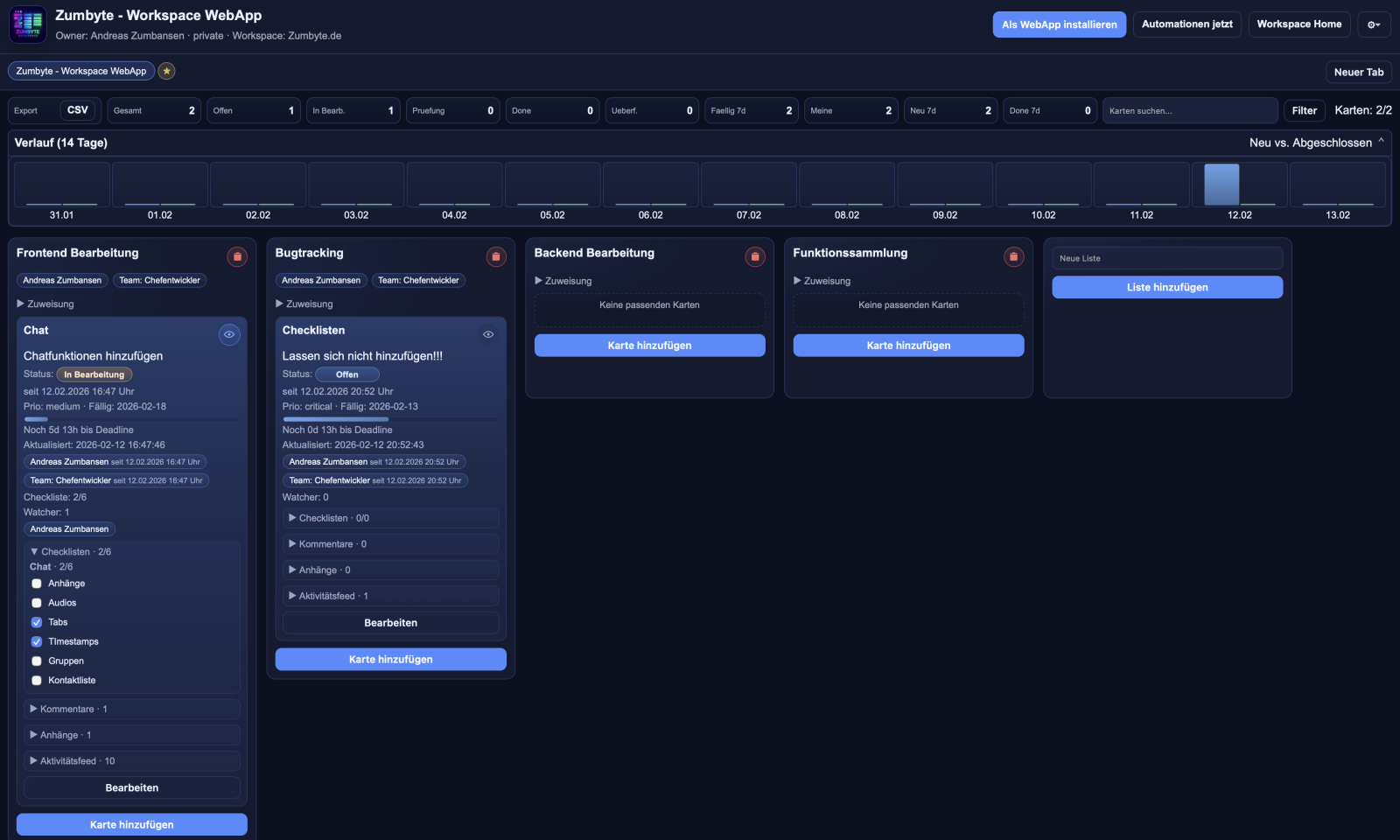Screen dimensions: 1400x840
Task: Toggle watch eye on Checklisten card
Action: point(488,334)
